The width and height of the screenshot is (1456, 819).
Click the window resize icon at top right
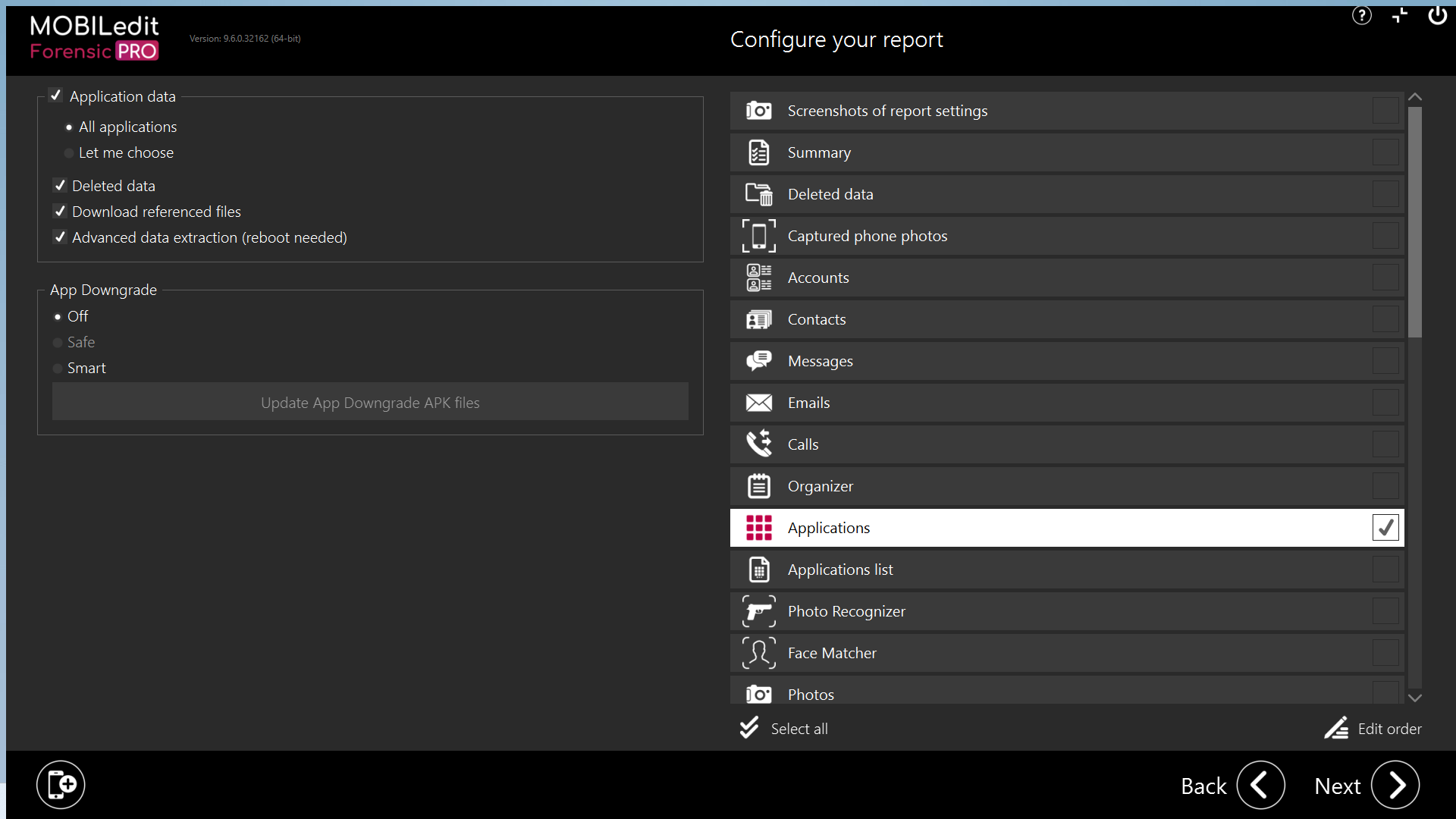coord(1399,16)
